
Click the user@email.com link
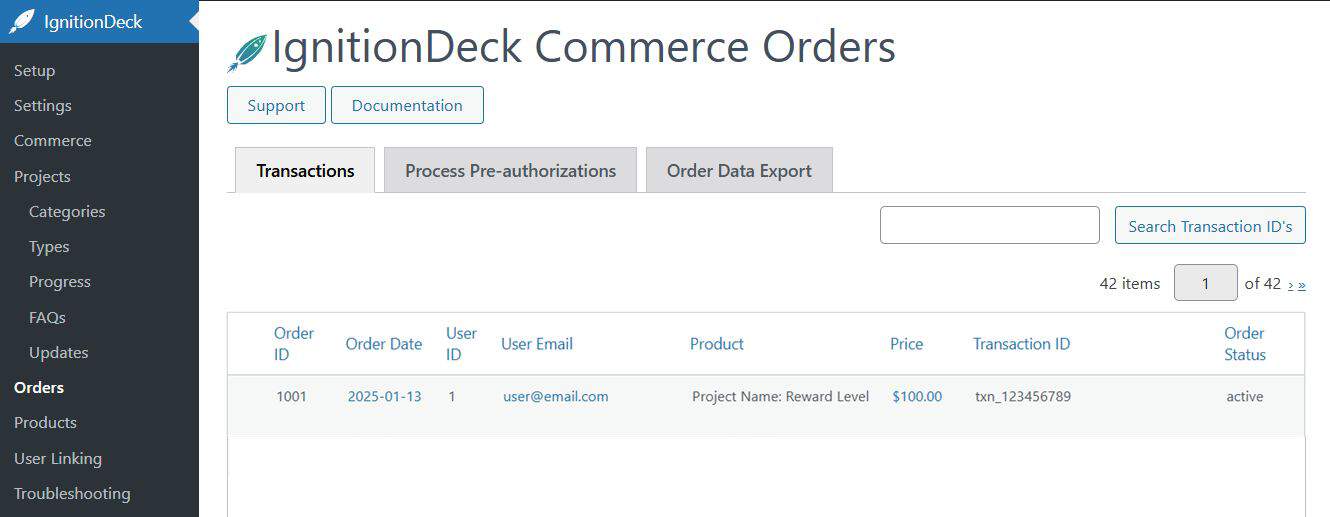tap(555, 397)
